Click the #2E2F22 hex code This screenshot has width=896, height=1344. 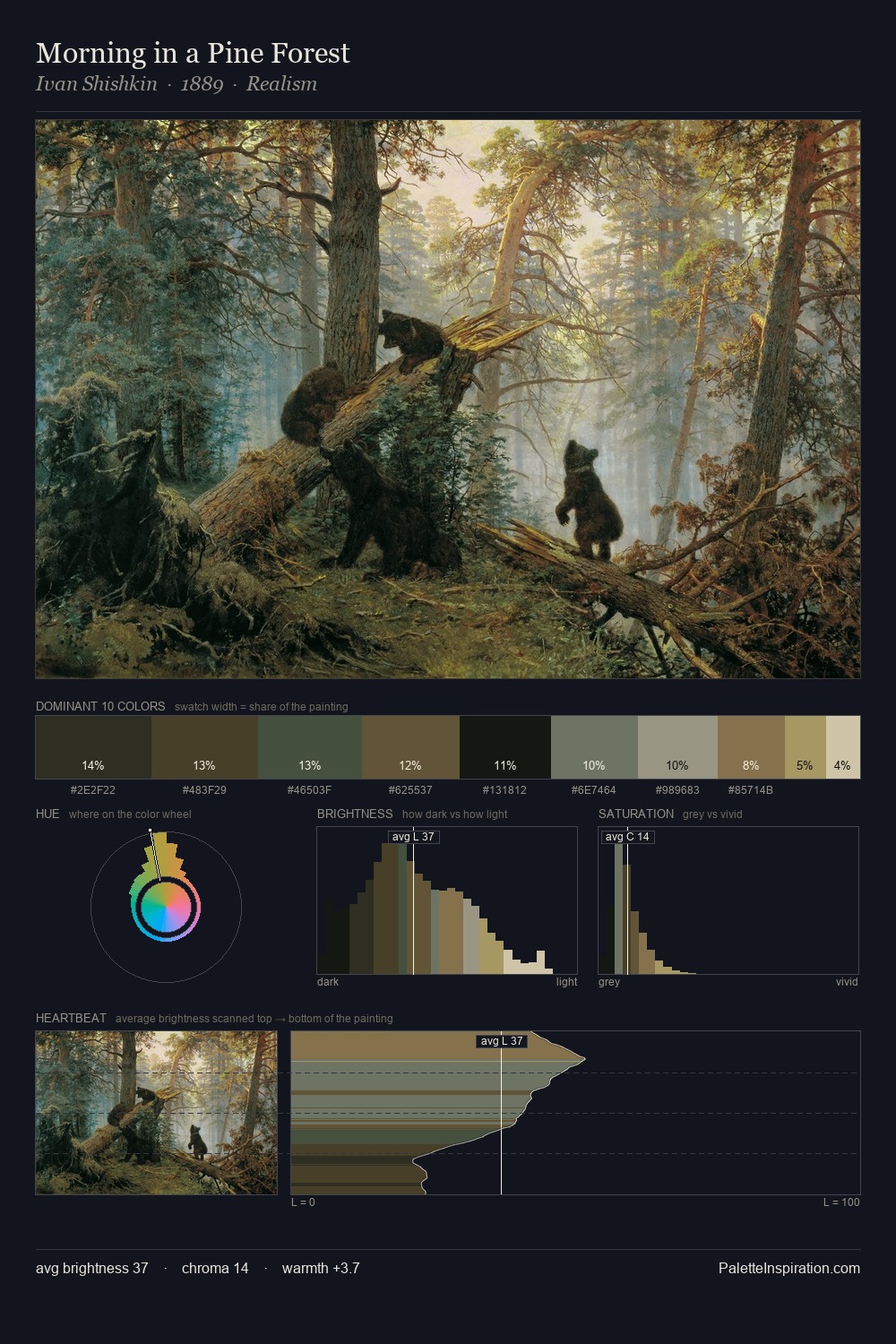pyautogui.click(x=93, y=790)
